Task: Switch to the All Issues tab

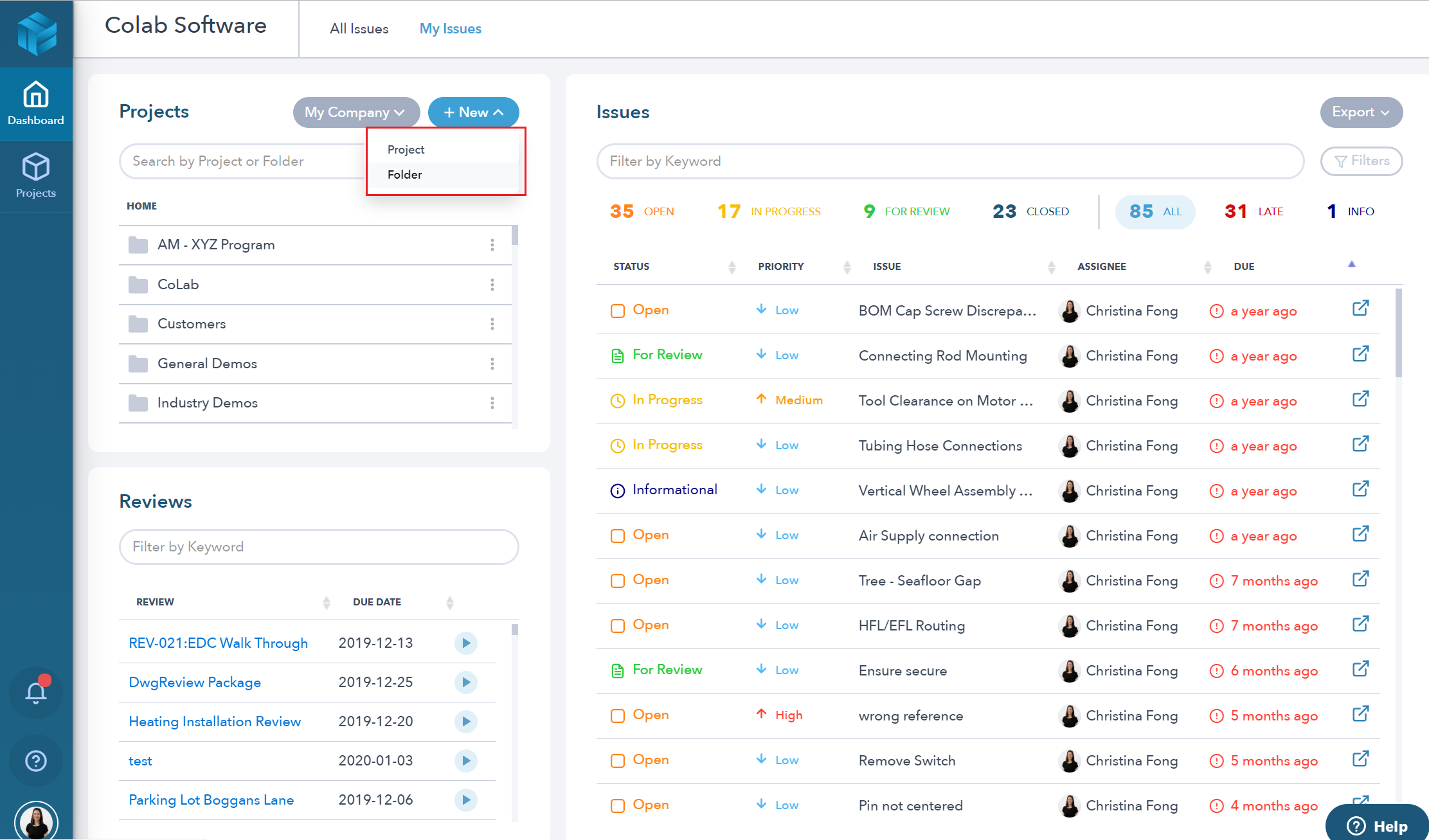Action: click(359, 29)
